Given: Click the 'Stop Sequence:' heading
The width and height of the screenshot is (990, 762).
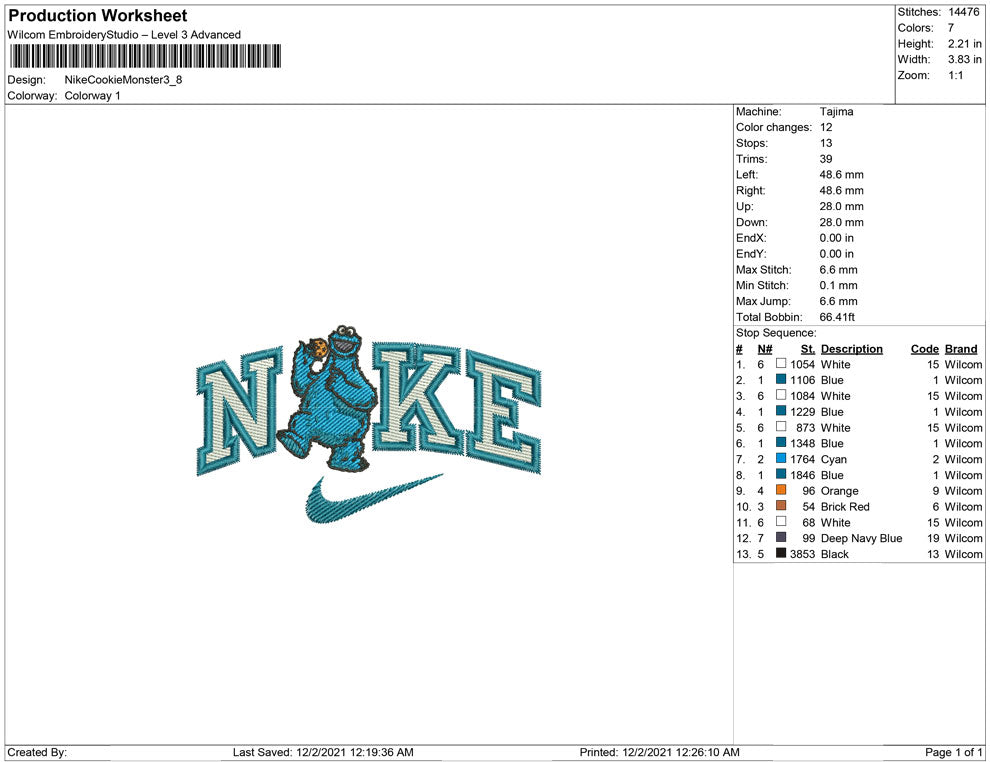Looking at the screenshot, I should (776, 333).
